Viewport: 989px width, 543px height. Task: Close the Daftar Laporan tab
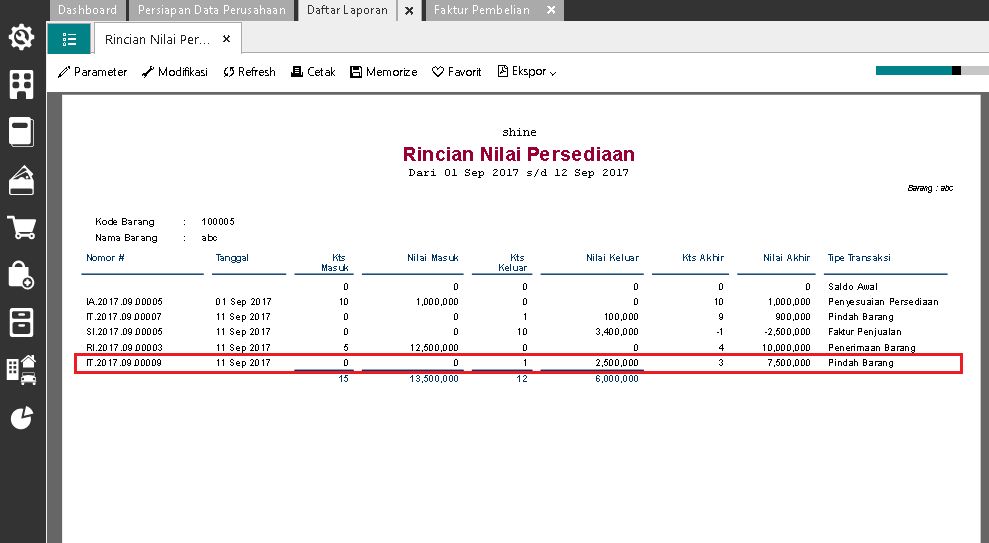pyautogui.click(x=409, y=11)
